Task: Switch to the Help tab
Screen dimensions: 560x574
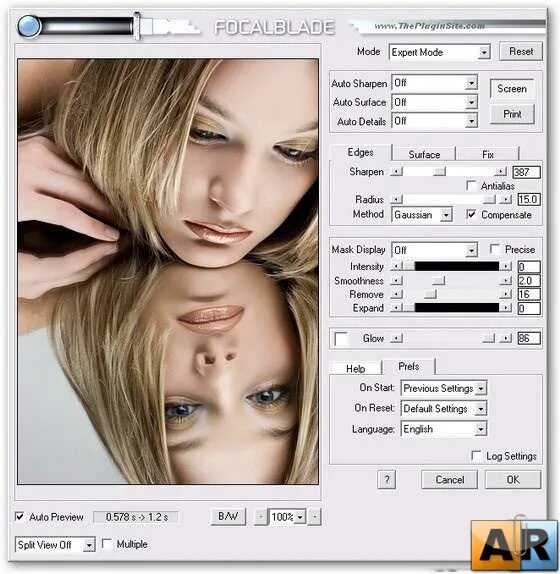Action: 355,369
